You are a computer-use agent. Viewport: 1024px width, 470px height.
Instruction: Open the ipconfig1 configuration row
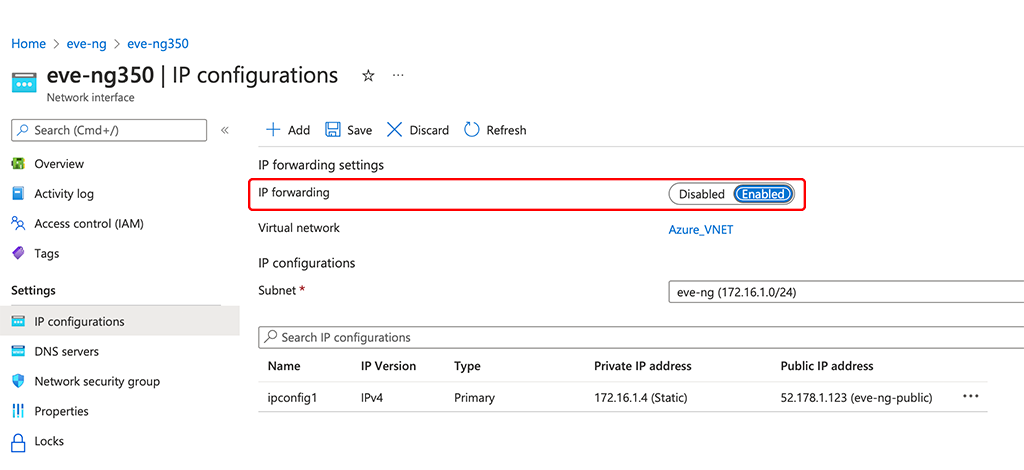623,397
